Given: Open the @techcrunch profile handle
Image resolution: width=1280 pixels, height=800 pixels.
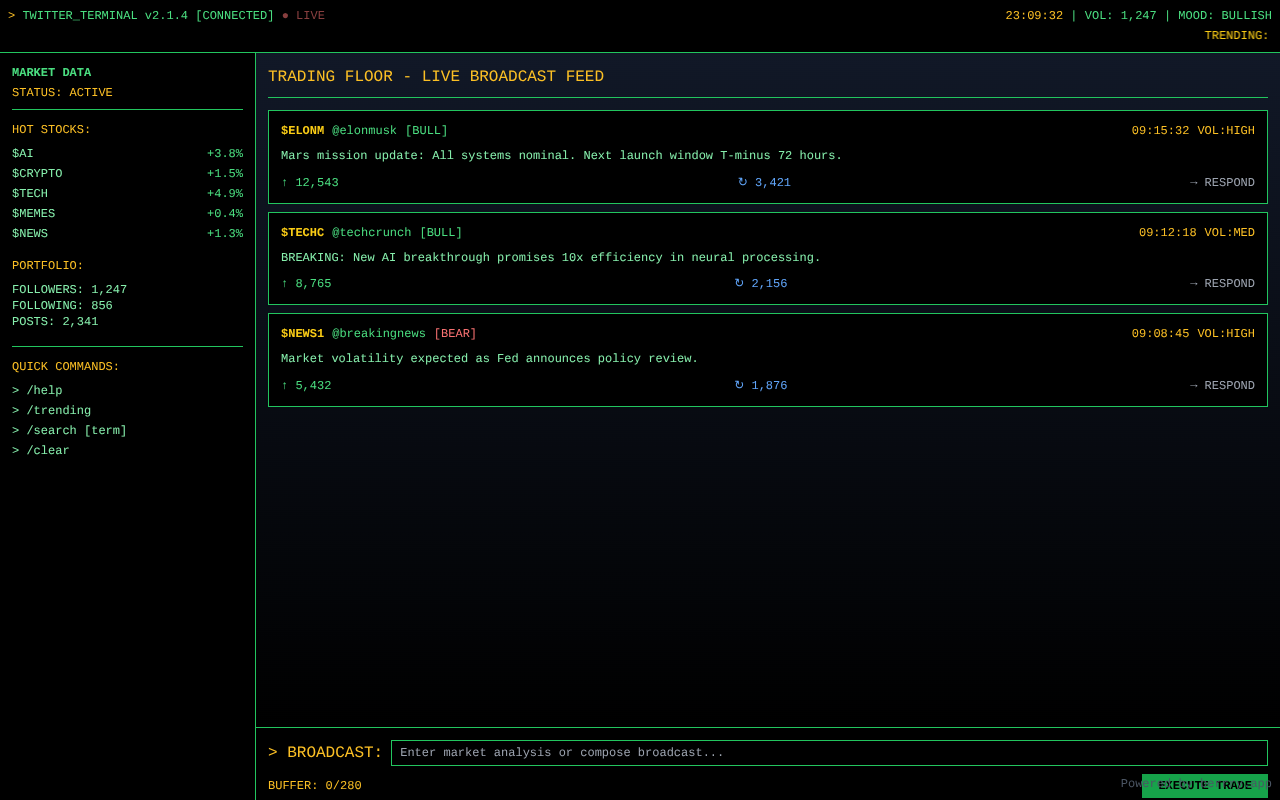Looking at the screenshot, I should tap(371, 233).
